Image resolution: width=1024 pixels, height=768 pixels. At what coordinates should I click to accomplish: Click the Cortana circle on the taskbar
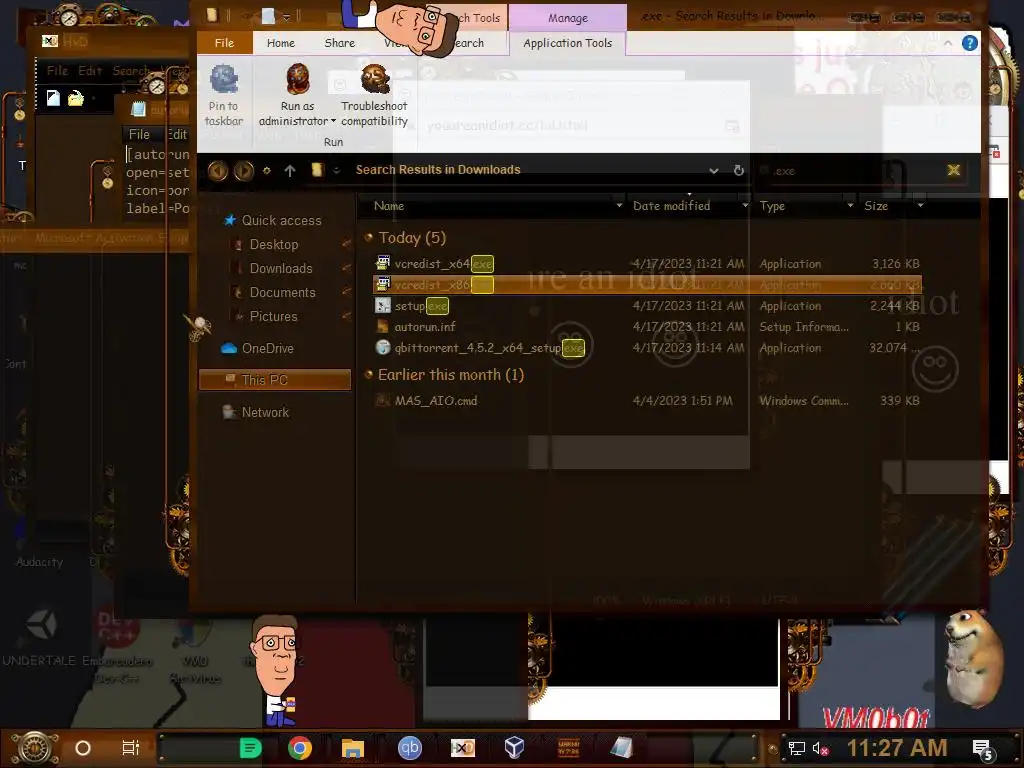(x=83, y=748)
